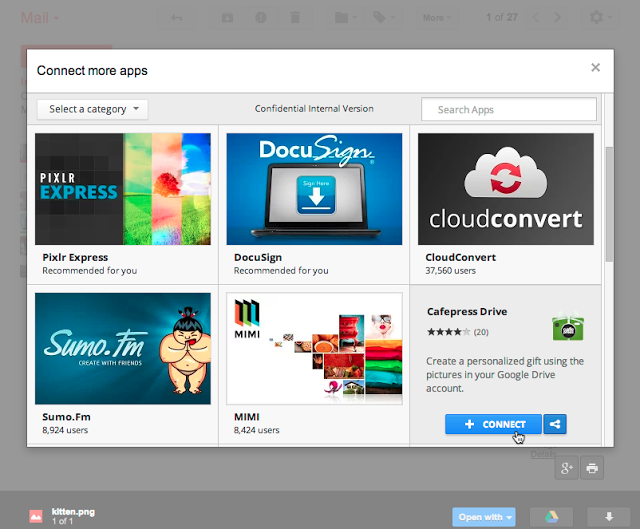Click the 8,924 users text
The height and width of the screenshot is (529, 640).
click(65, 430)
